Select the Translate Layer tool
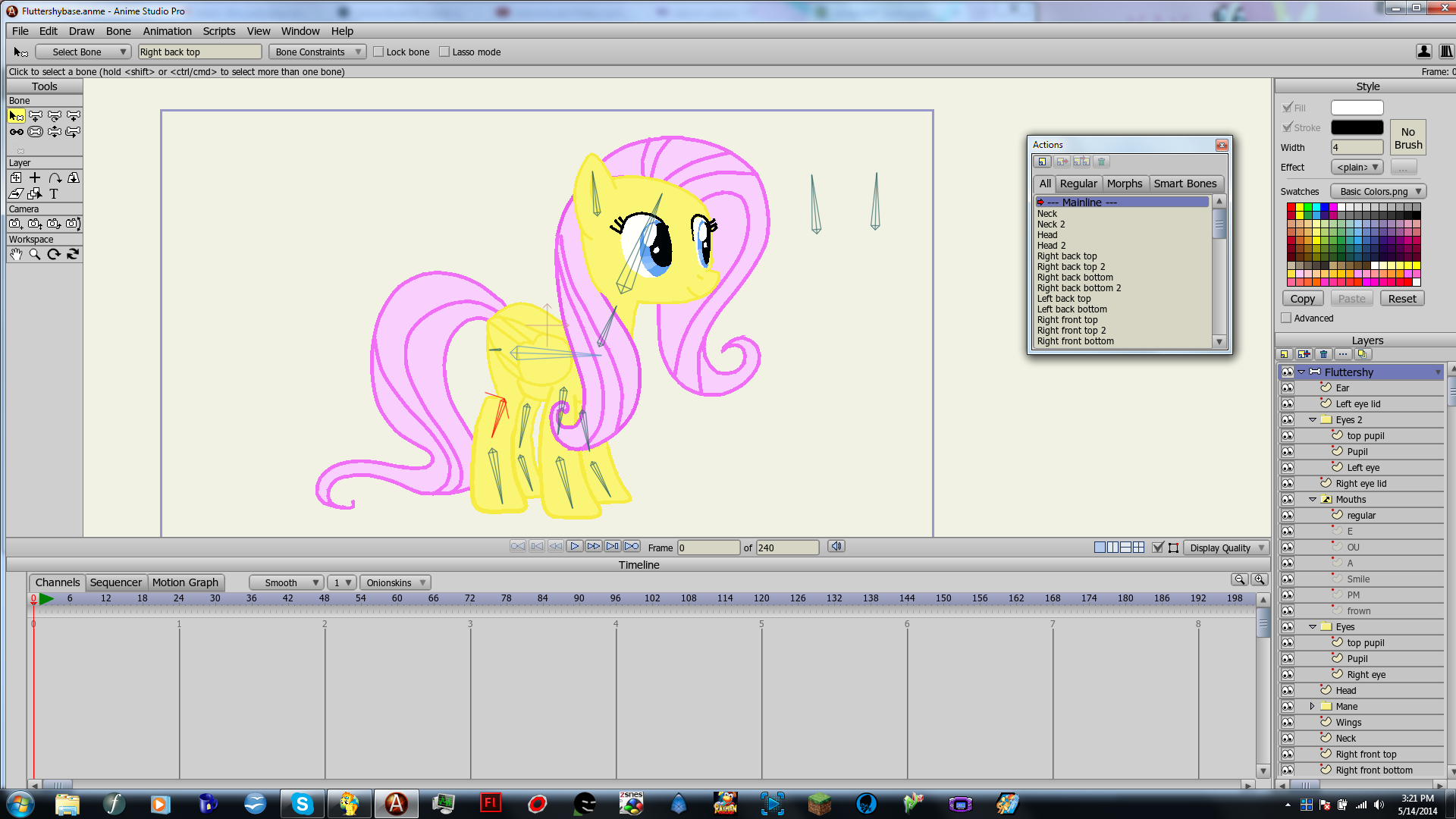This screenshot has height=819, width=1456. [16, 177]
